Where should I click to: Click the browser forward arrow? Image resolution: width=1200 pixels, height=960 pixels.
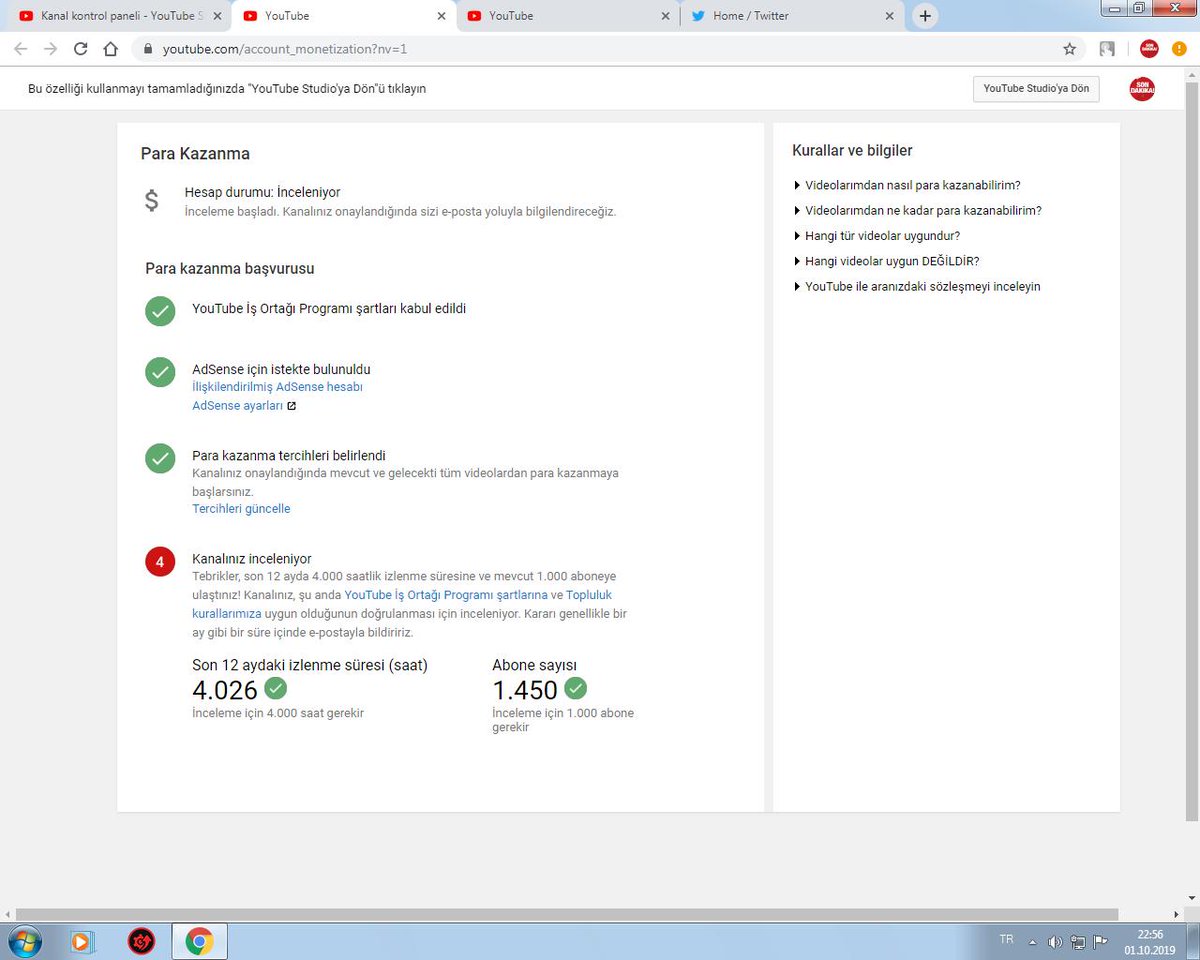pyautogui.click(x=50, y=48)
